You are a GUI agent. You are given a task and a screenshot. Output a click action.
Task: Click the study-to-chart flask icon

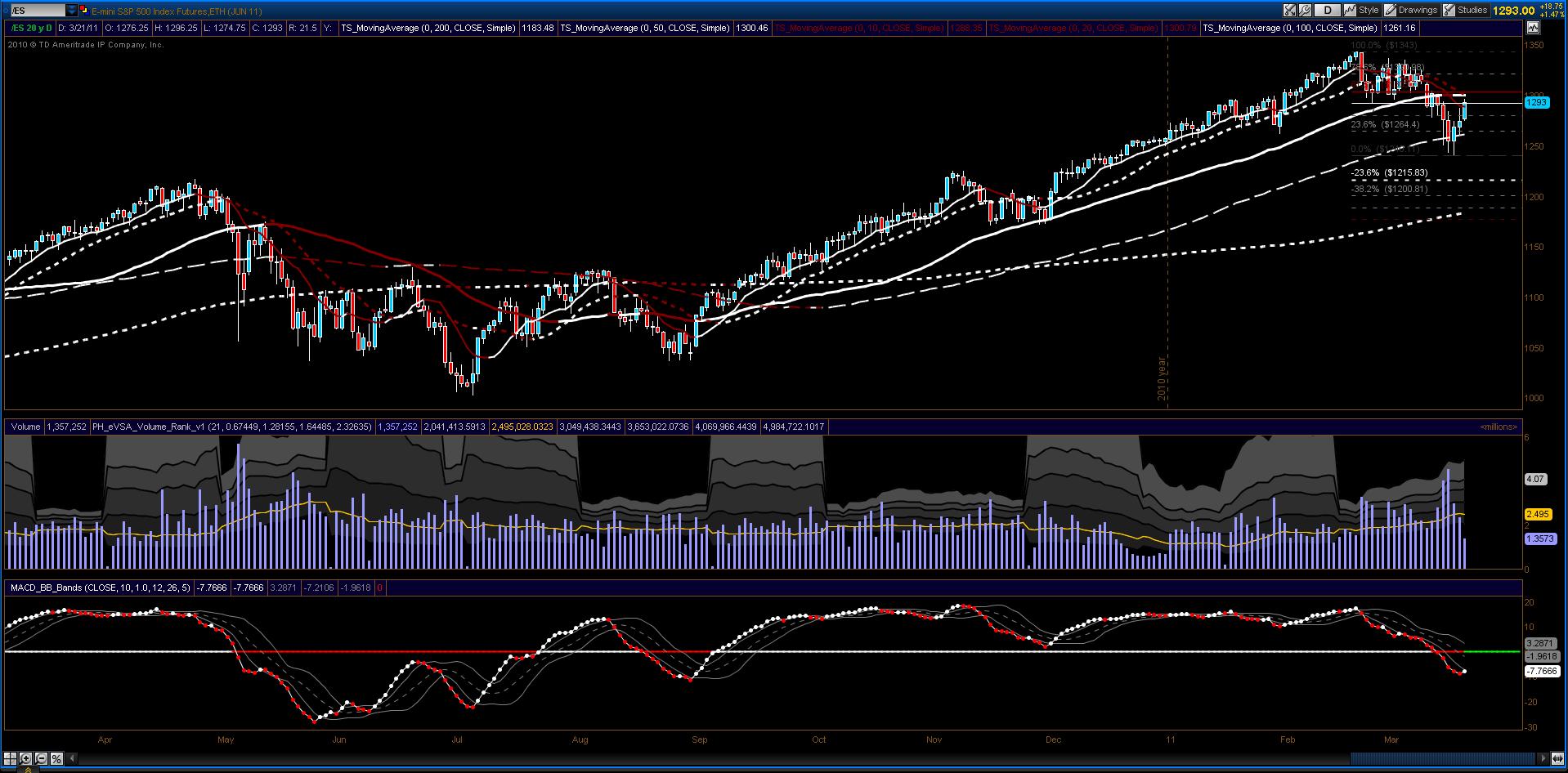pyautogui.click(x=1289, y=10)
